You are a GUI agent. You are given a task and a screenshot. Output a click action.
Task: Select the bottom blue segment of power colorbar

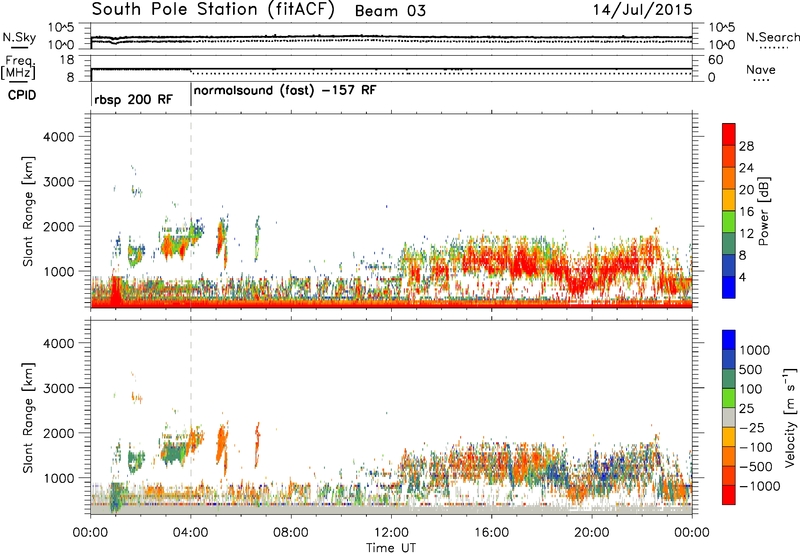pos(729,288)
